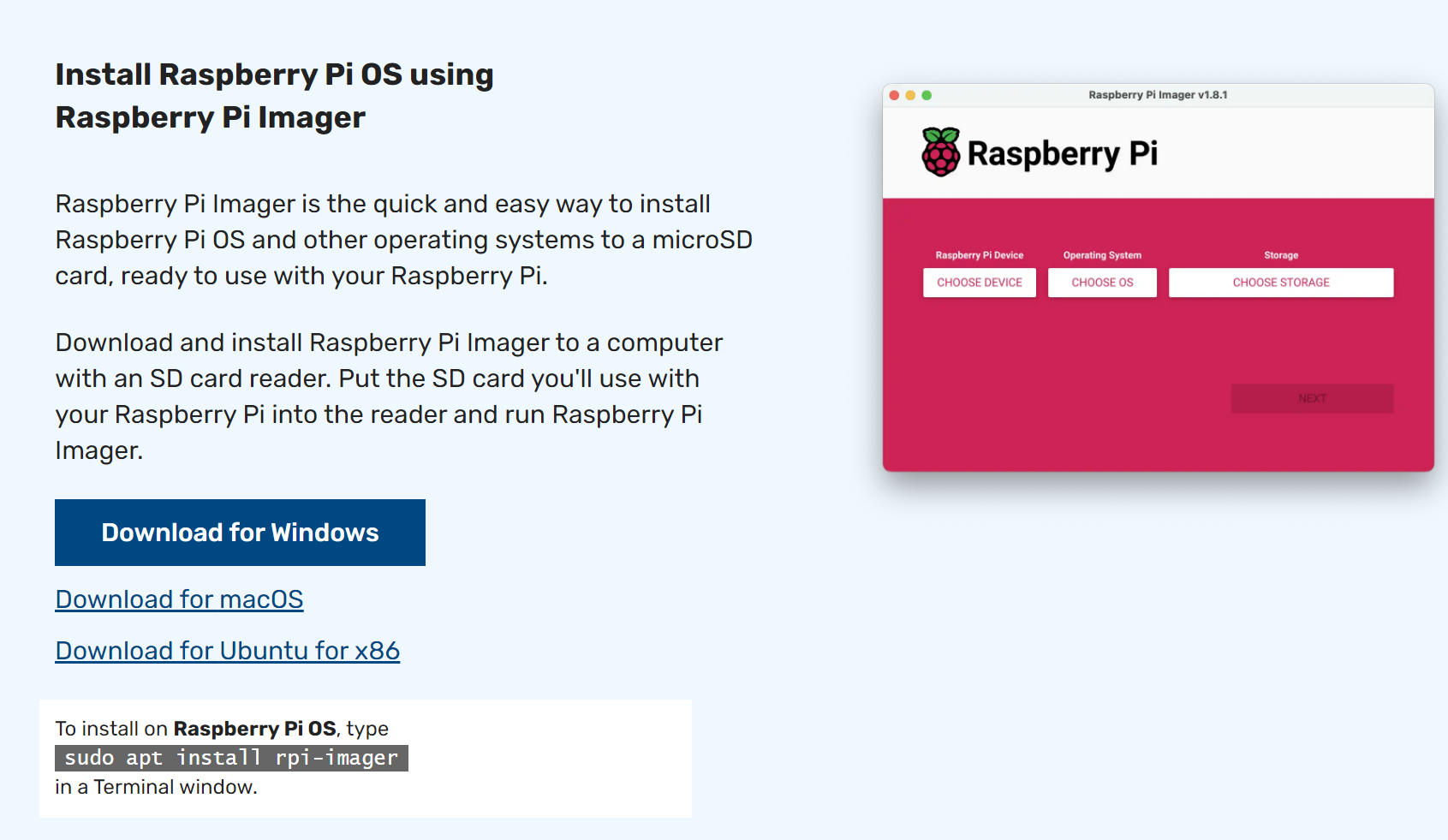Click the Raspberry Pi Device label
This screenshot has width=1448, height=840.
[x=979, y=254]
